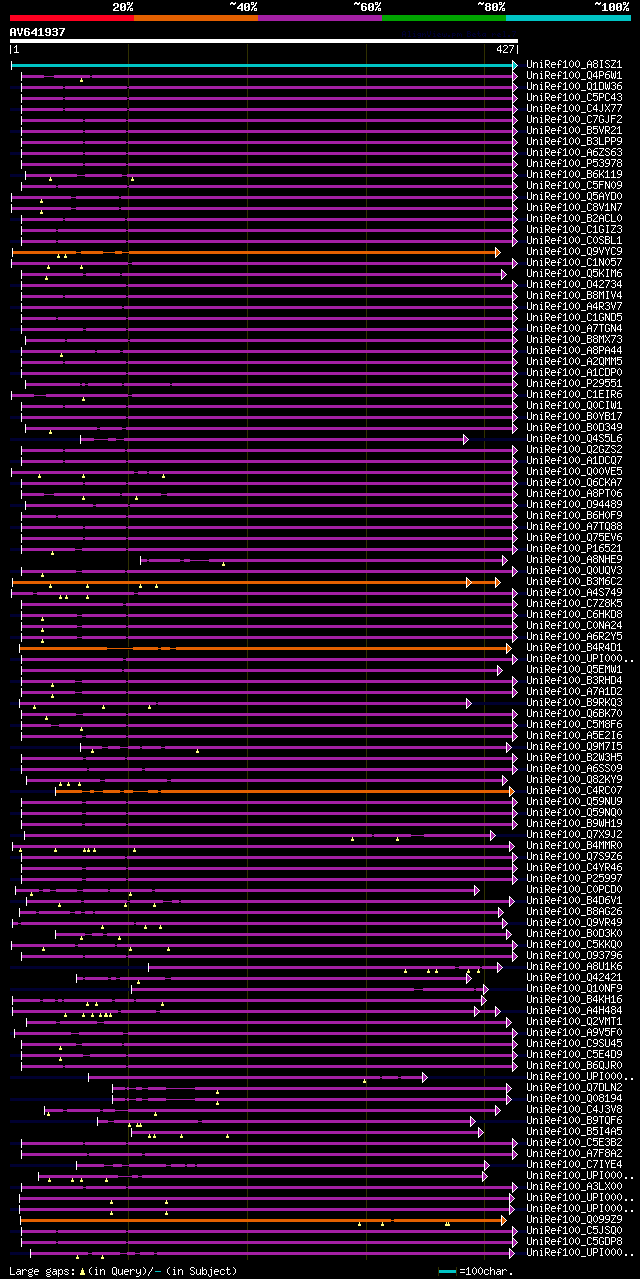Click the orange alignment bar for UniRef100_B4R4D1

point(265,648)
